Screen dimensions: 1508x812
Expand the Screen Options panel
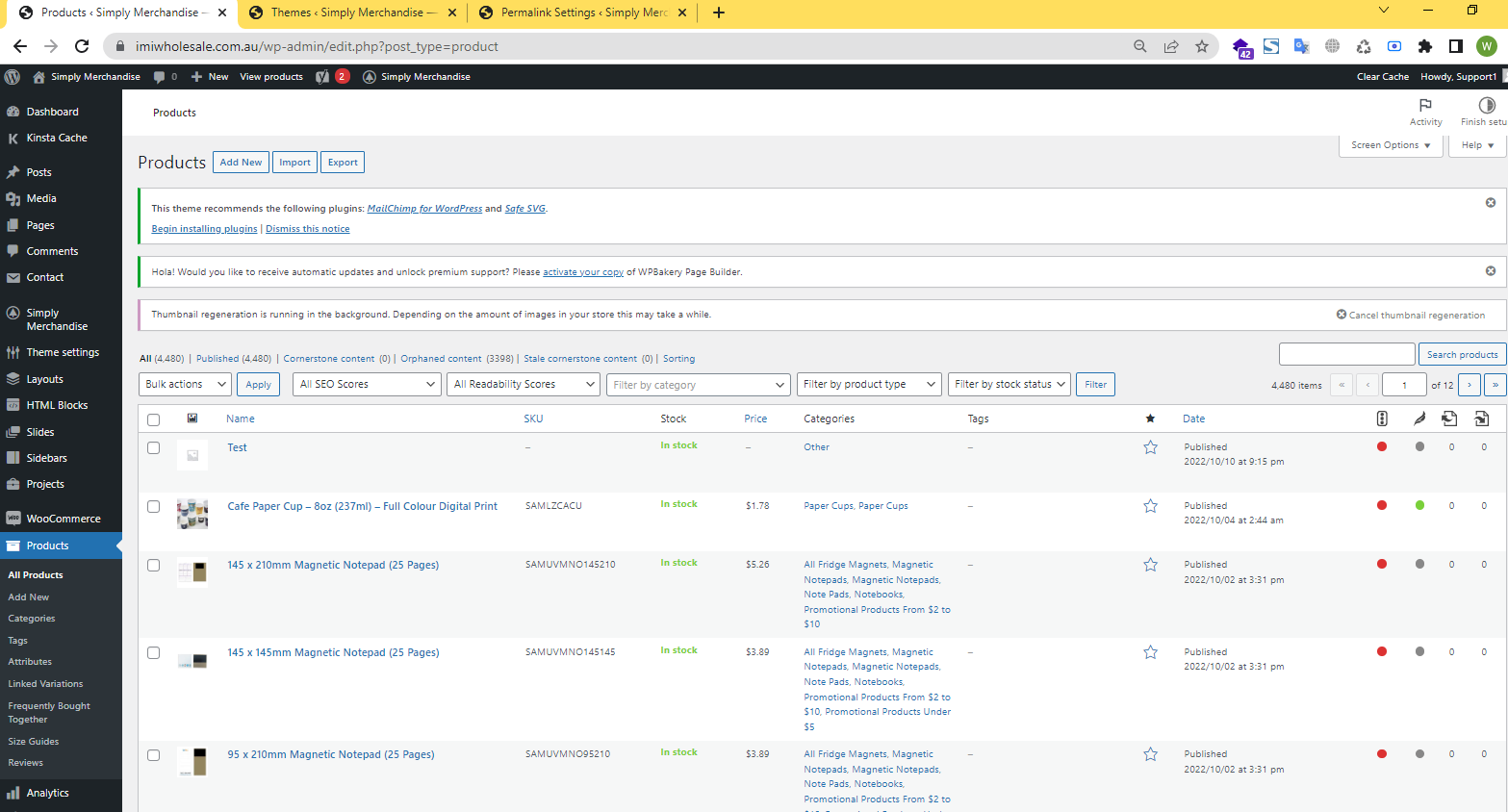tap(1390, 145)
